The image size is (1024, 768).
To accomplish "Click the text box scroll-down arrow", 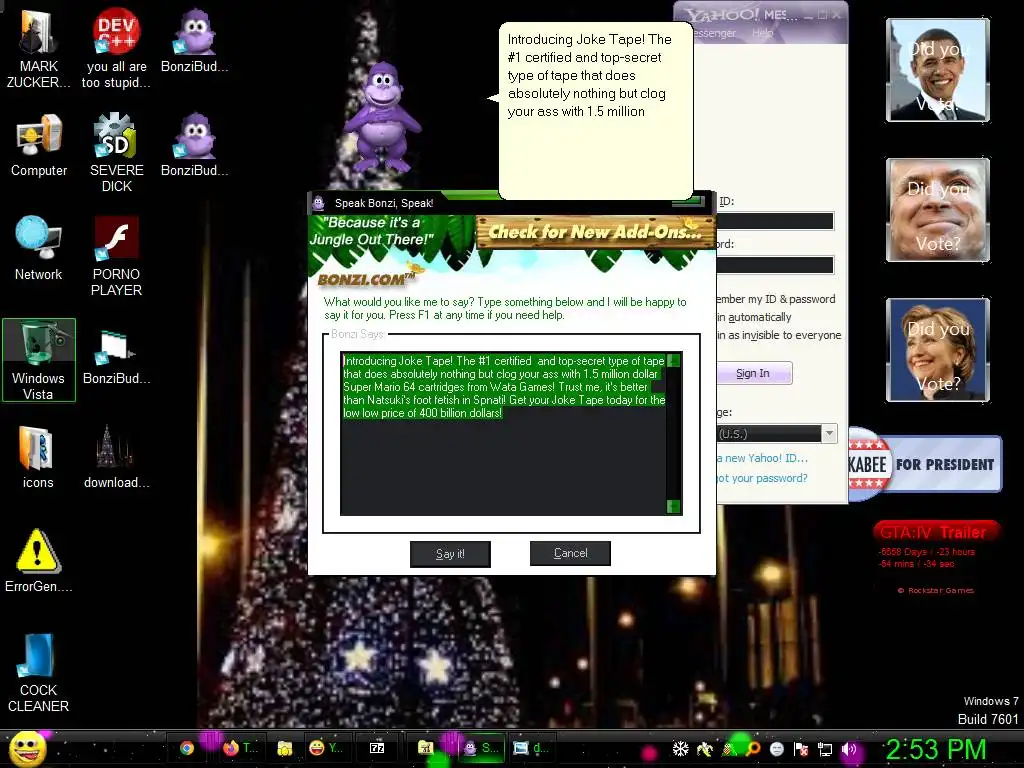I will 674,507.
